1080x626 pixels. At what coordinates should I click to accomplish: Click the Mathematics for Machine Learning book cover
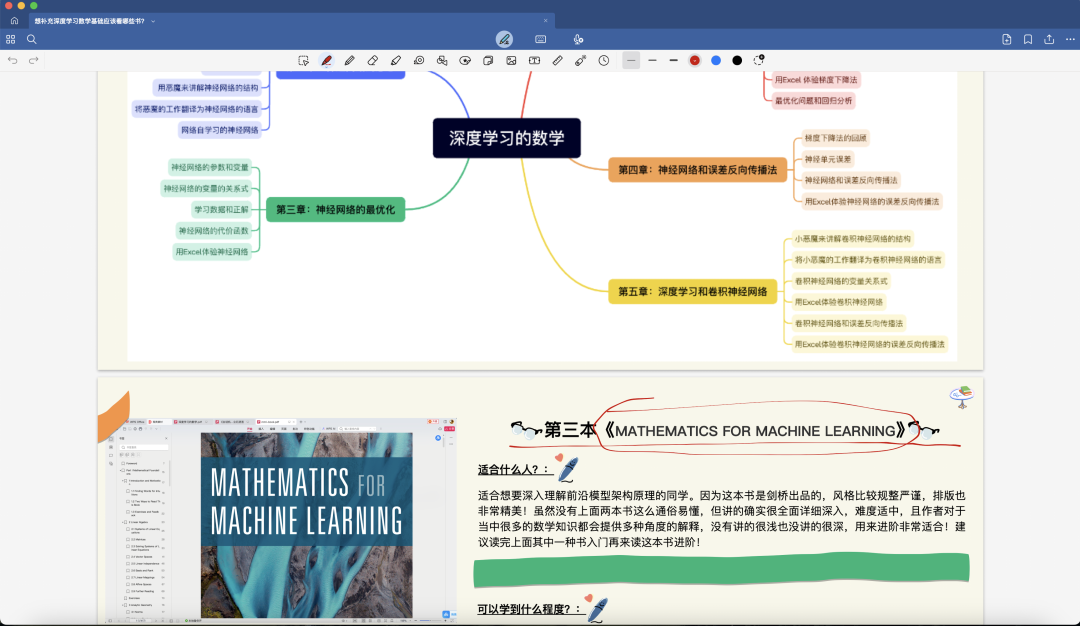click(307, 525)
